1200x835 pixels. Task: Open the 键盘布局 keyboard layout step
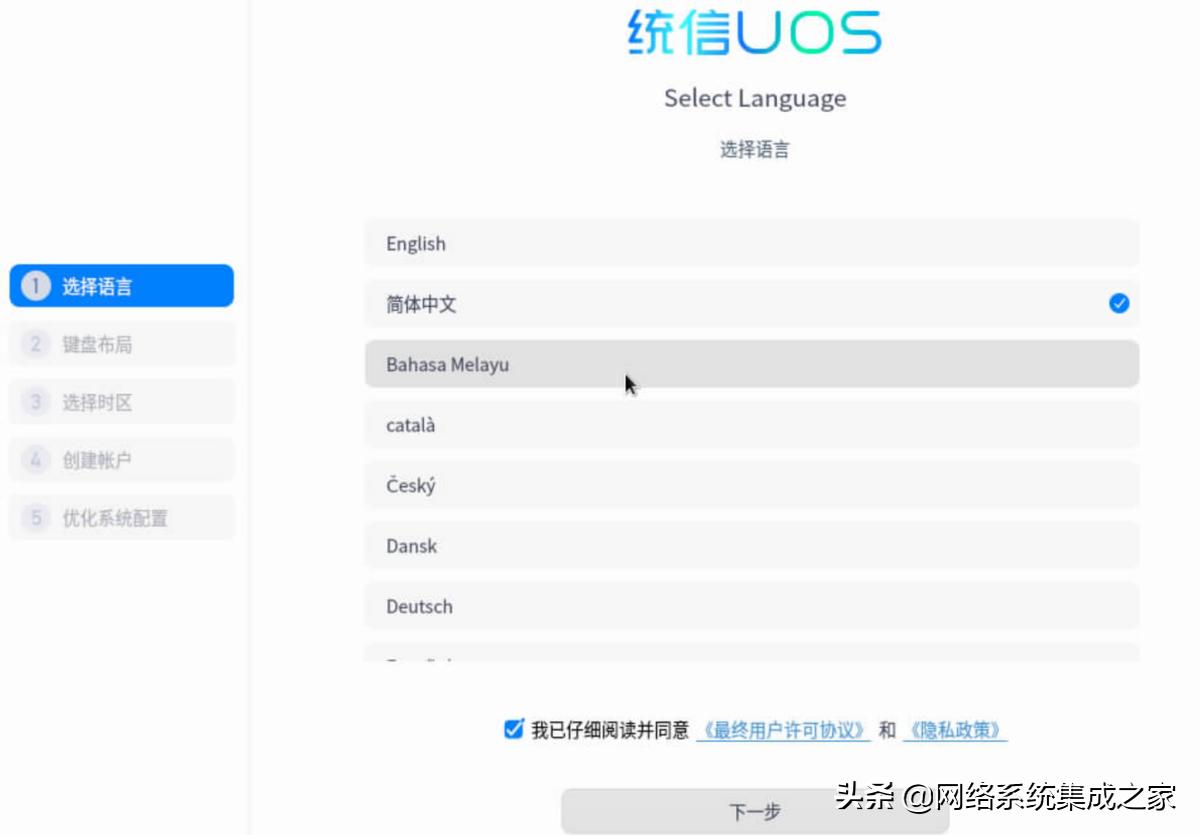(121, 343)
